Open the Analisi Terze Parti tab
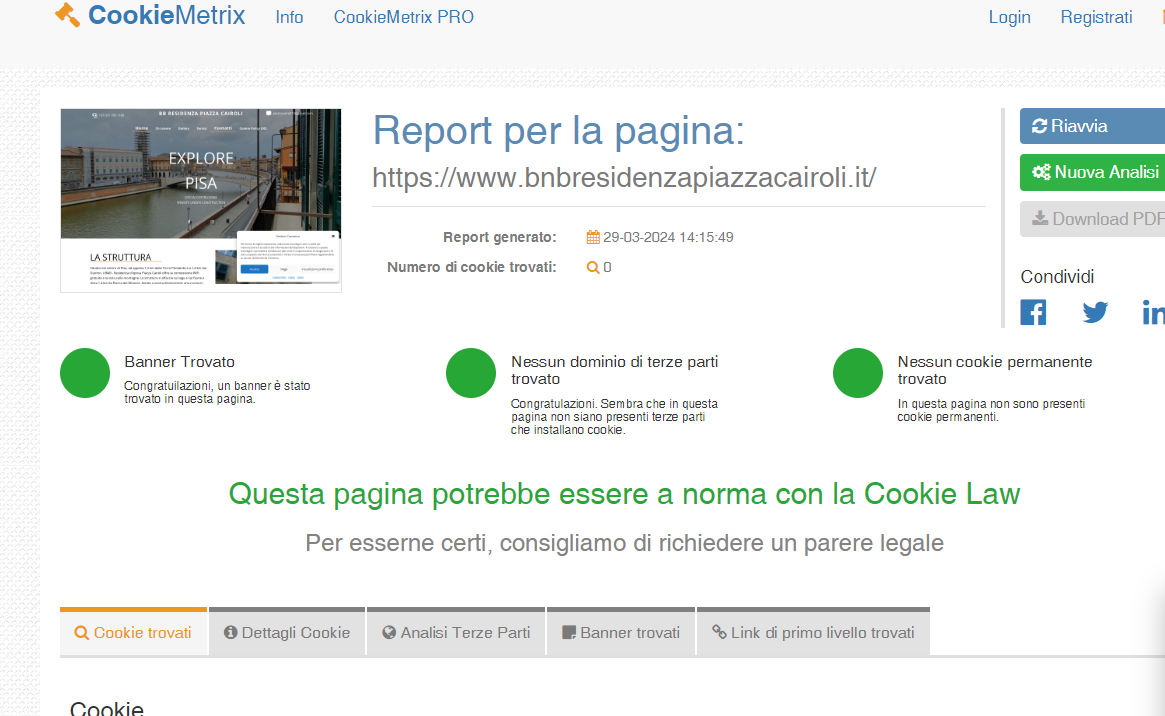 [456, 632]
